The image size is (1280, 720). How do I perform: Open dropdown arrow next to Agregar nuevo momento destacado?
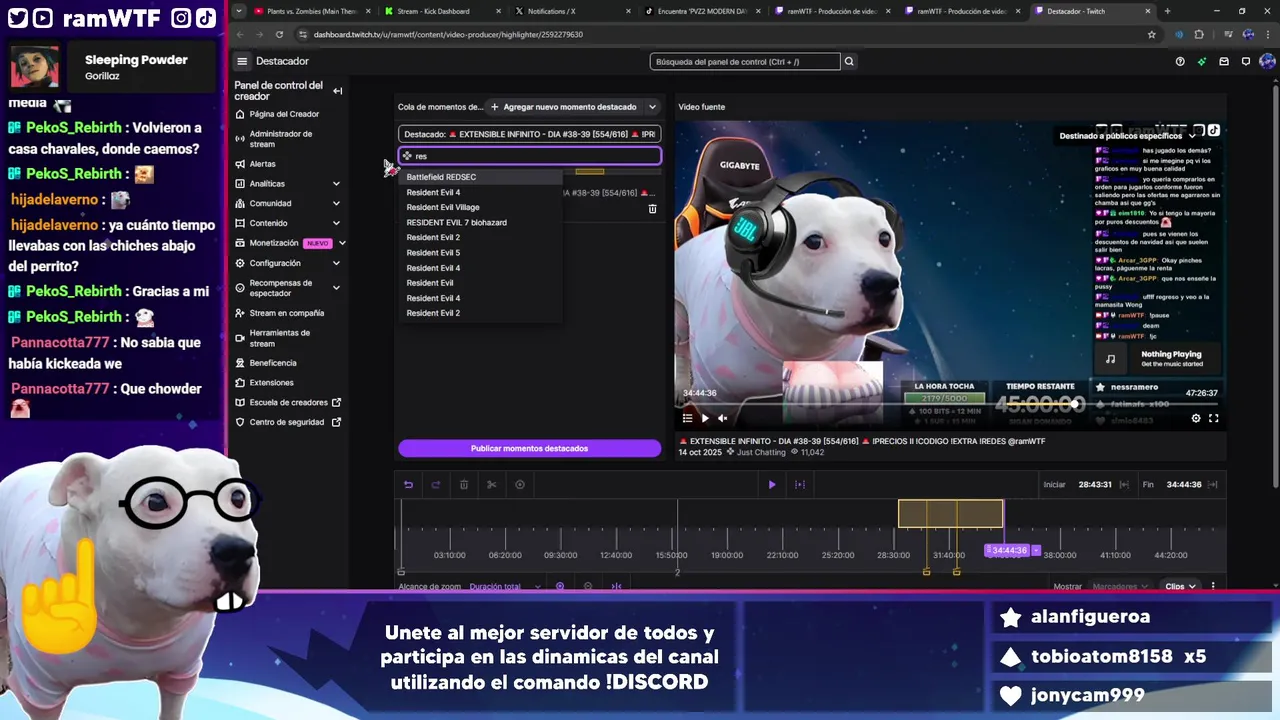(x=652, y=107)
